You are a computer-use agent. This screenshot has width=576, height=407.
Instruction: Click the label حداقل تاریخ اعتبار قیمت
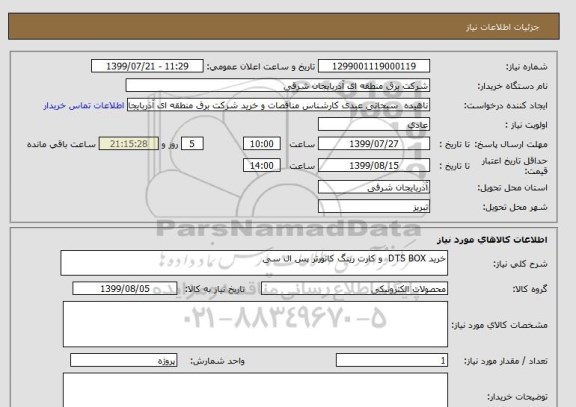tap(514, 166)
